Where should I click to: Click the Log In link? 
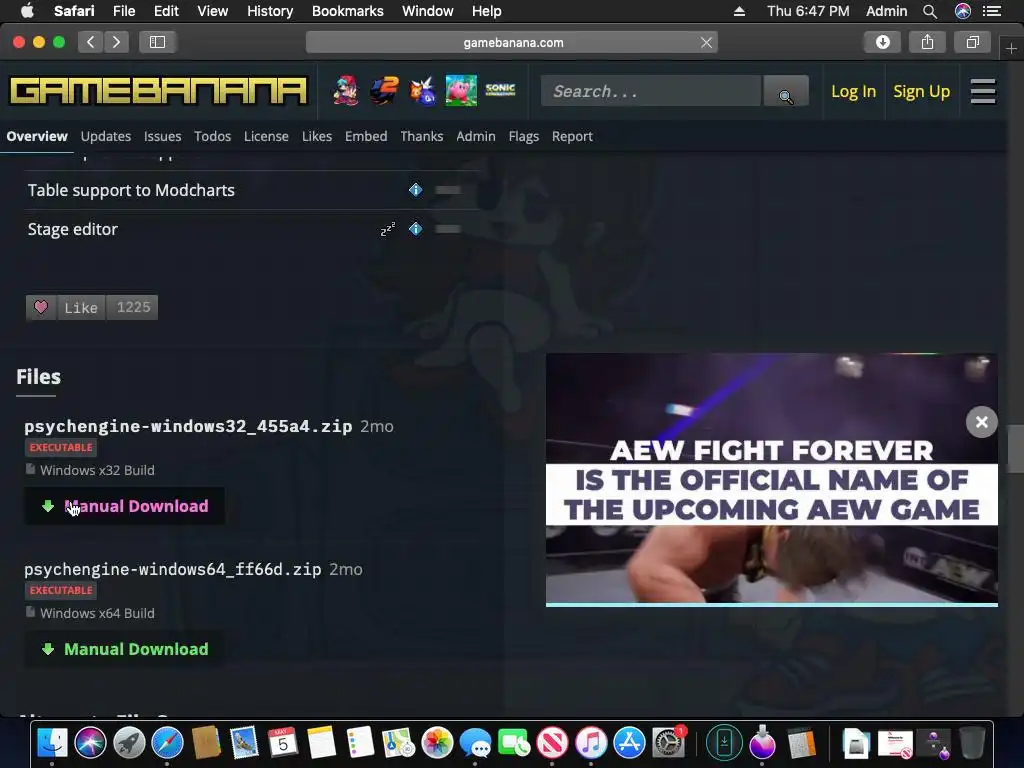coord(854,91)
